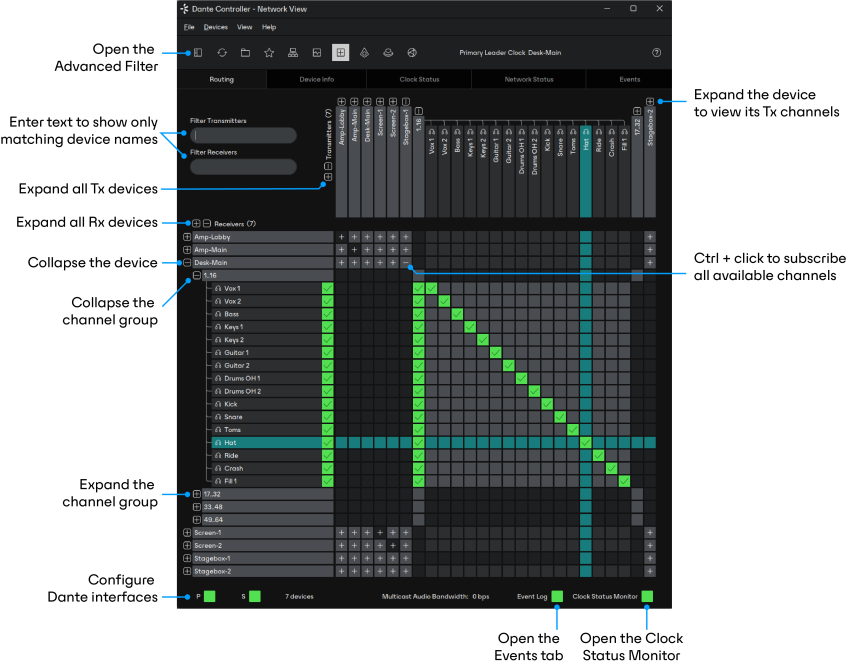Click the star favorites toolbar icon
This screenshot has height=664, width=850.
click(269, 53)
